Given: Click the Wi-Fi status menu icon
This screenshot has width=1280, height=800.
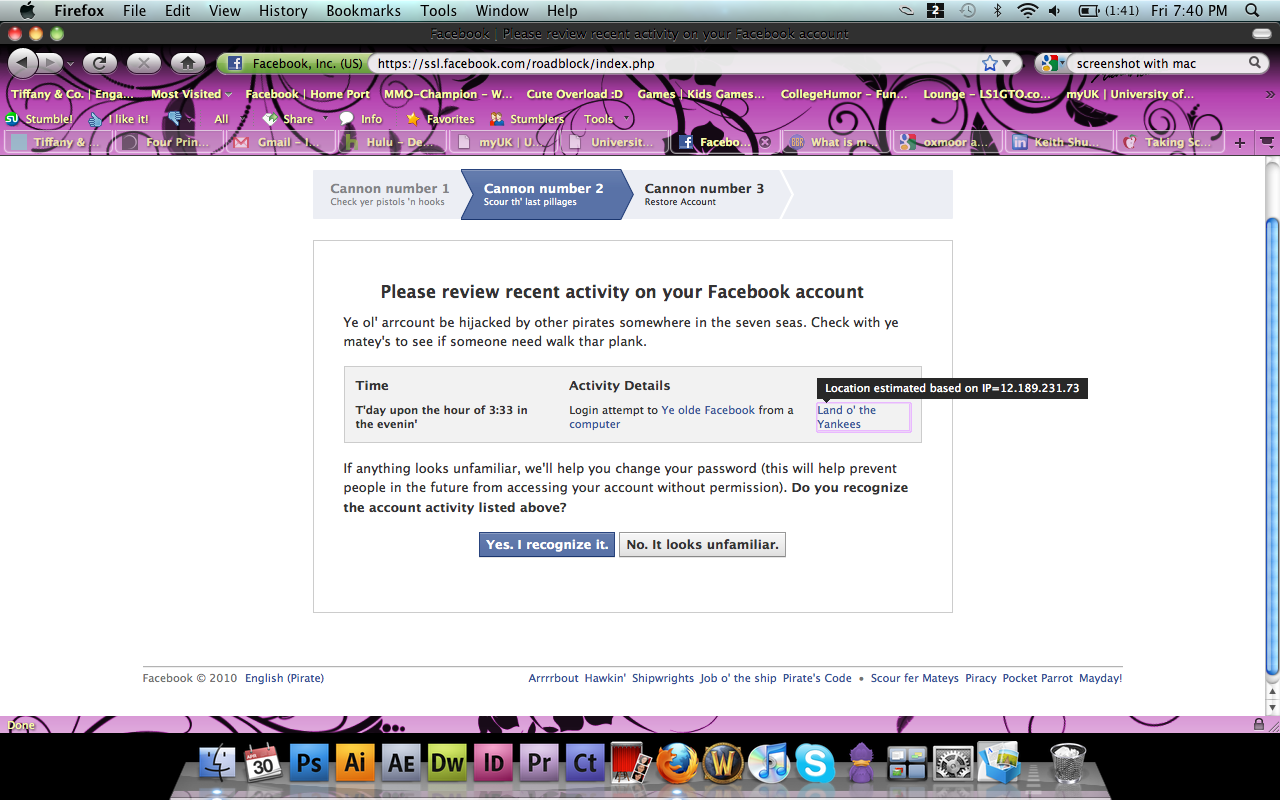Looking at the screenshot, I should pos(1027,11).
